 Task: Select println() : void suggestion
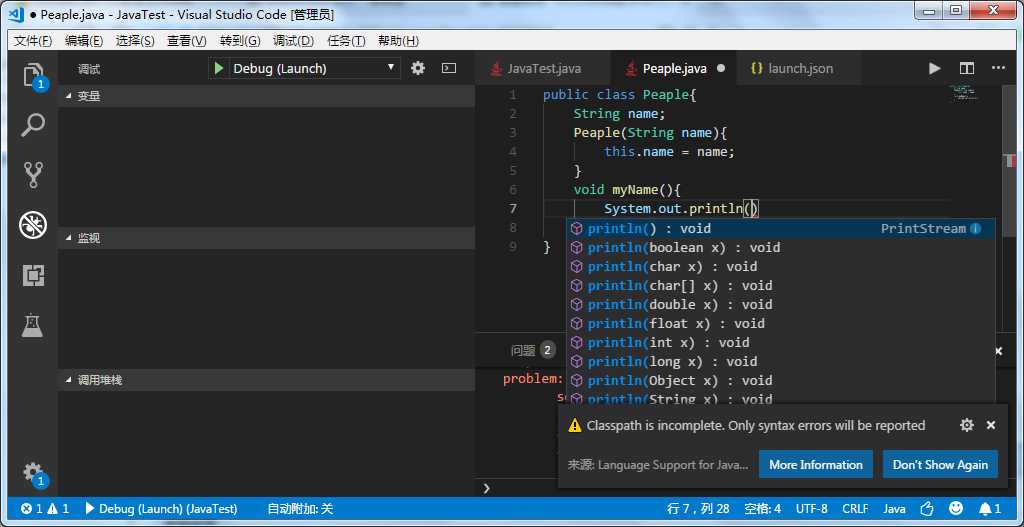click(780, 229)
